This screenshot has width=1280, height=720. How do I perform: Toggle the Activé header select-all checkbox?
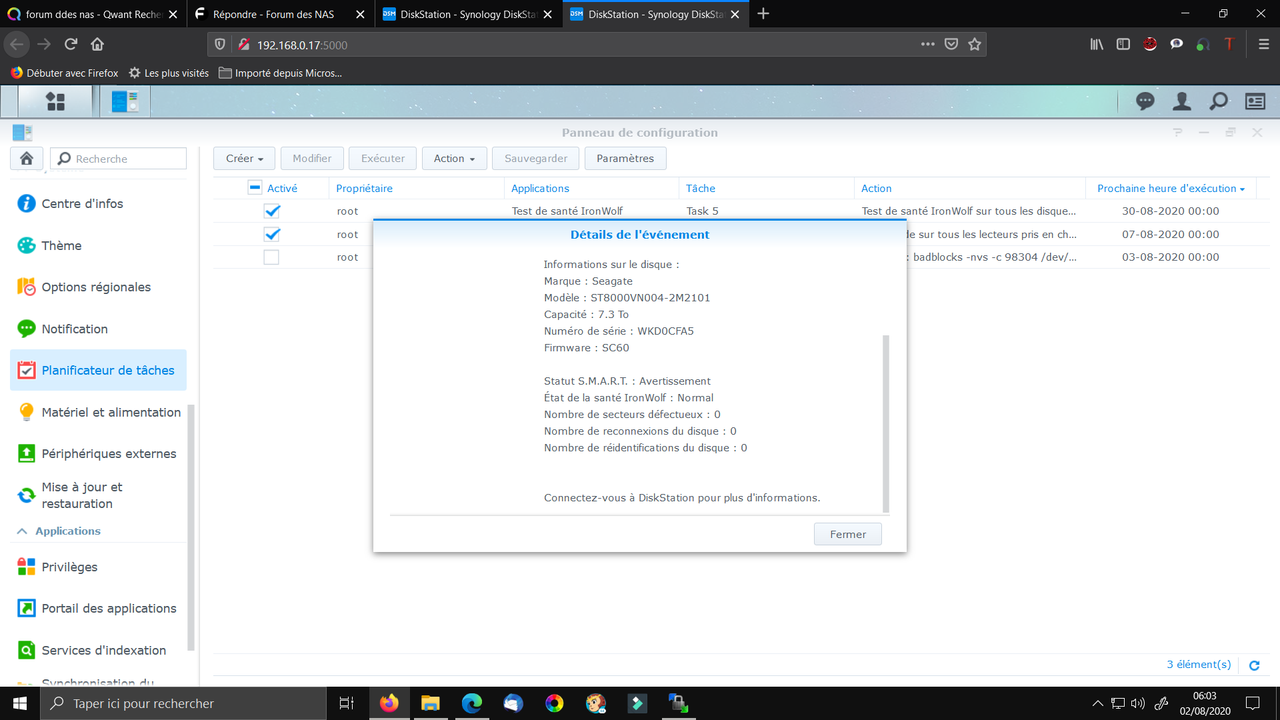click(x=255, y=188)
